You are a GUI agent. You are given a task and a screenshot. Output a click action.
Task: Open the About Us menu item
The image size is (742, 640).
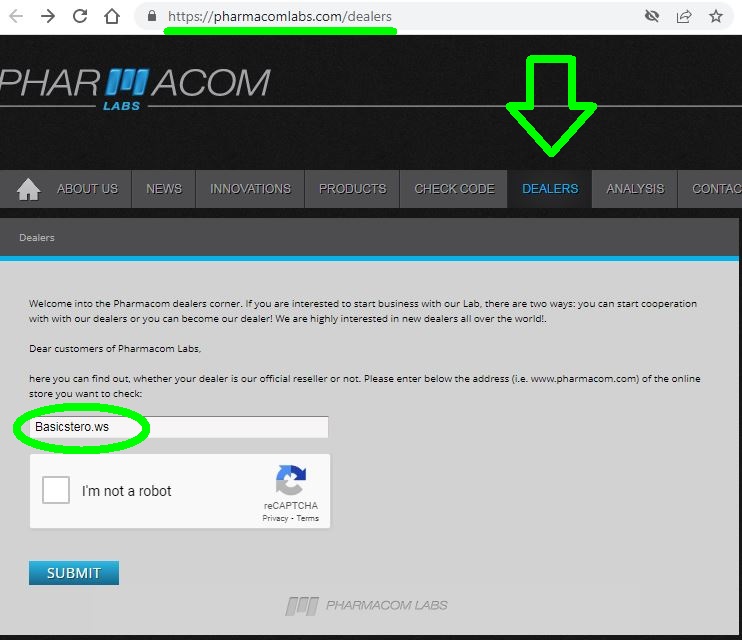coord(88,189)
